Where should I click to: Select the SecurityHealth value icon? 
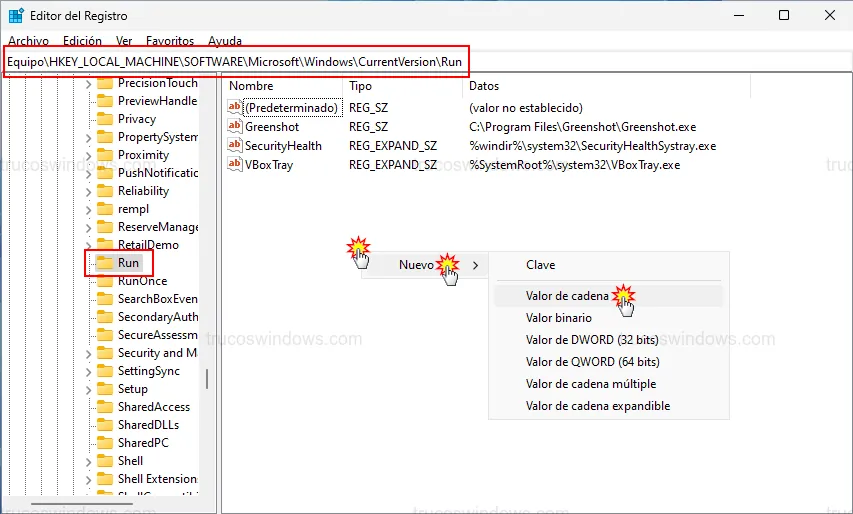235,146
